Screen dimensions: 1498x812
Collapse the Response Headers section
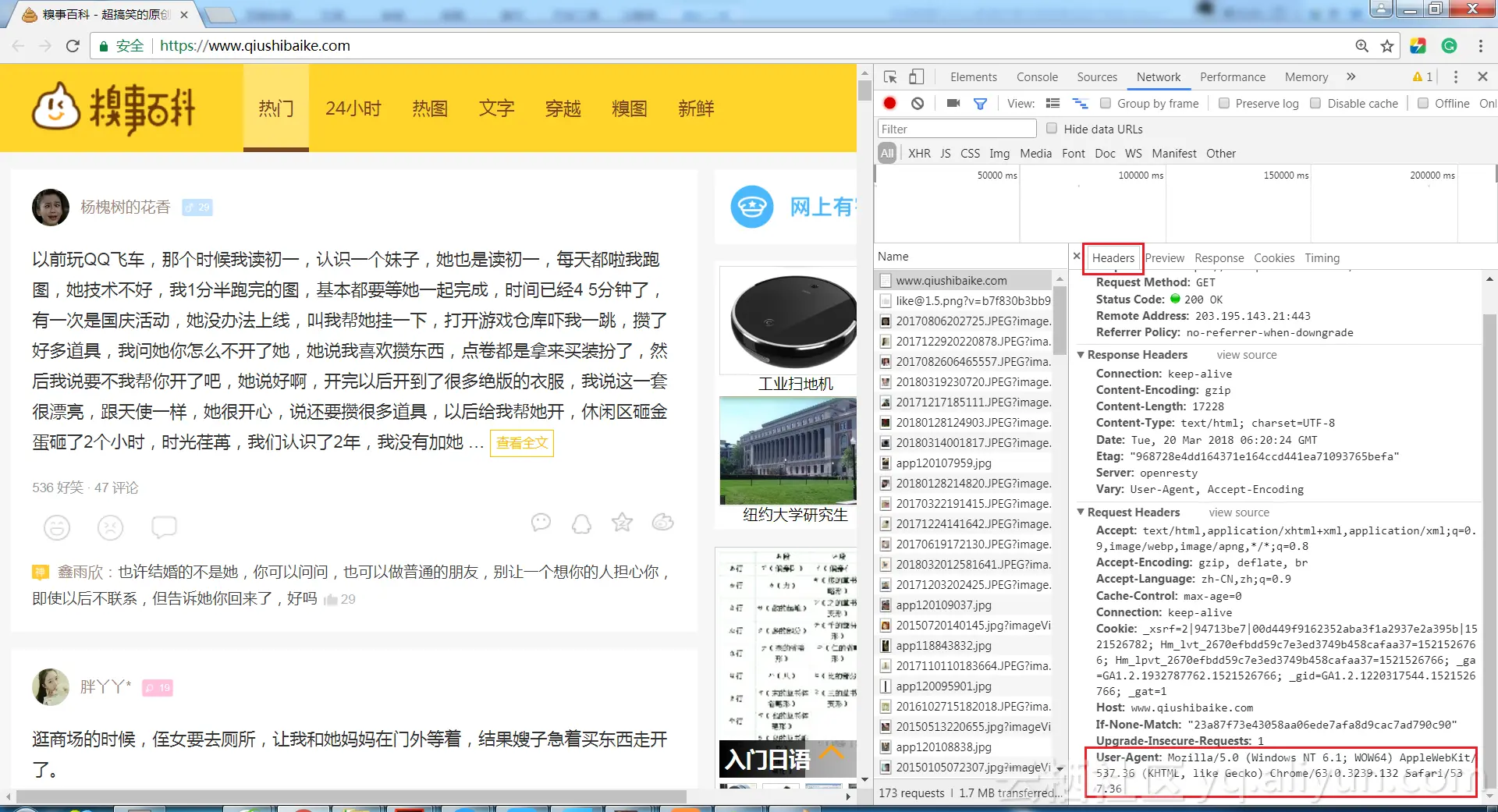[x=1081, y=355]
